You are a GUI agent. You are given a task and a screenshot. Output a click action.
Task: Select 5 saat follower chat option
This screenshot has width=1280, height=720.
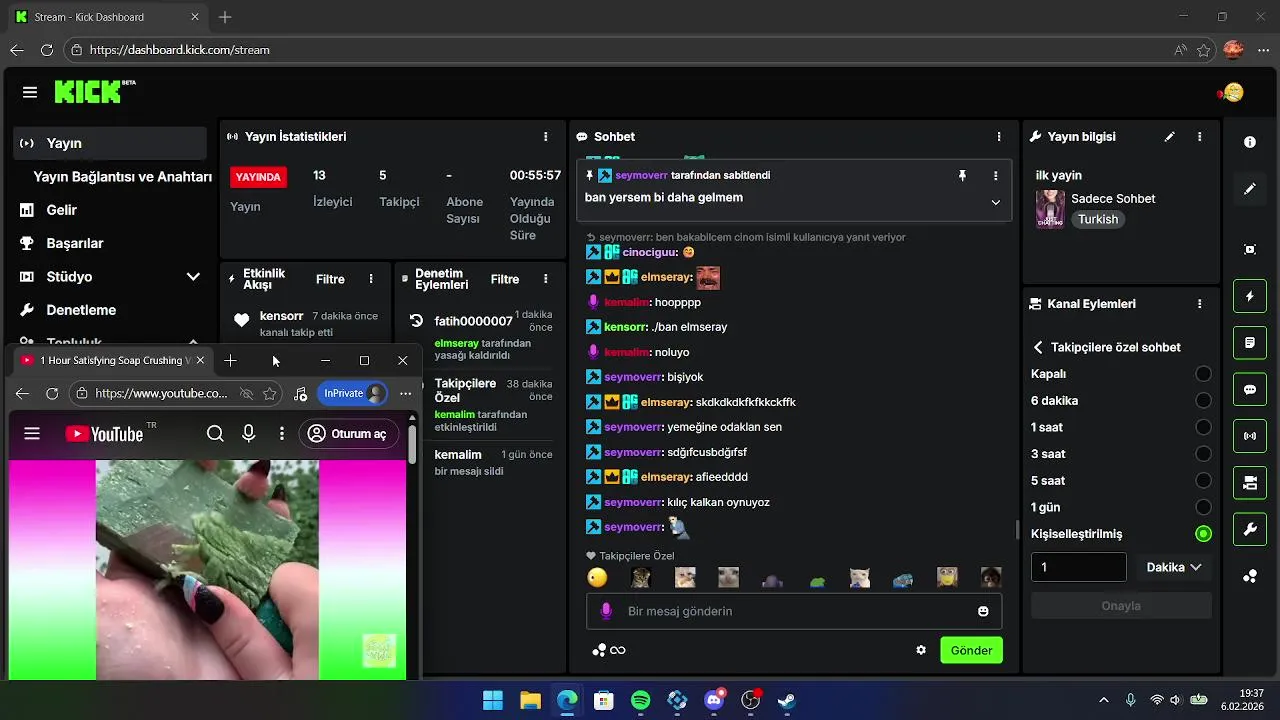1203,480
